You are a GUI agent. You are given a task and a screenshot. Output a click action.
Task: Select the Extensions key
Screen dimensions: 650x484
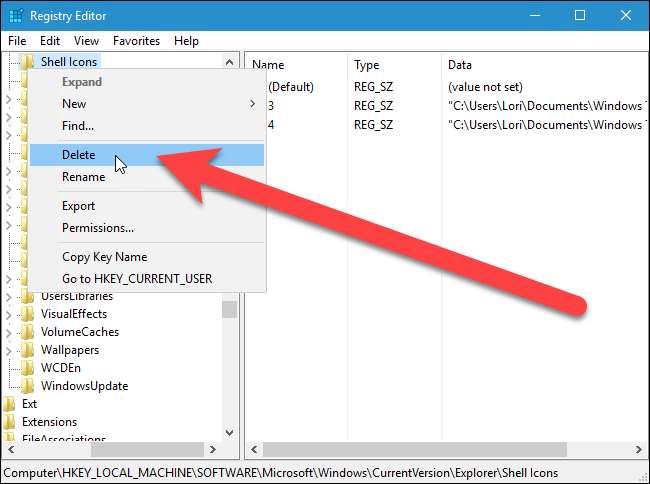[x=49, y=422]
